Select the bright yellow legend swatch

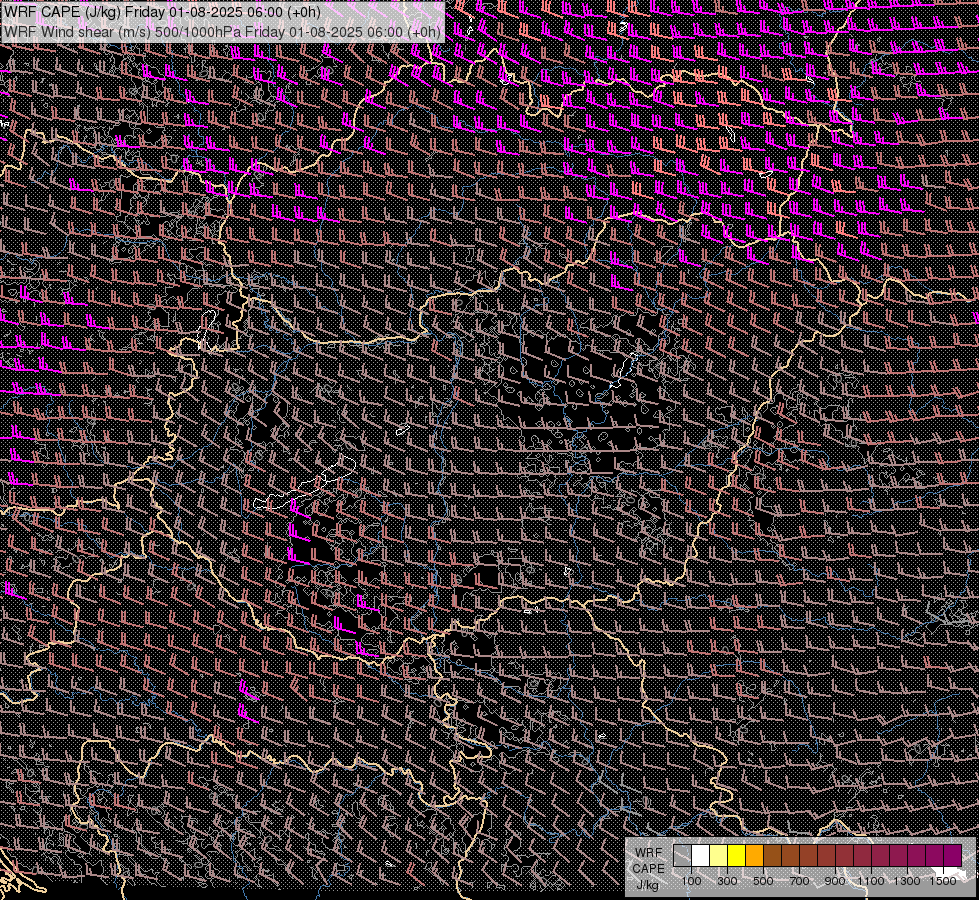737,855
